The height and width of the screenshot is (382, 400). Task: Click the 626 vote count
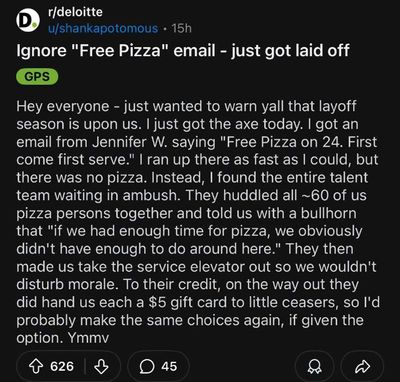pyautogui.click(x=62, y=367)
